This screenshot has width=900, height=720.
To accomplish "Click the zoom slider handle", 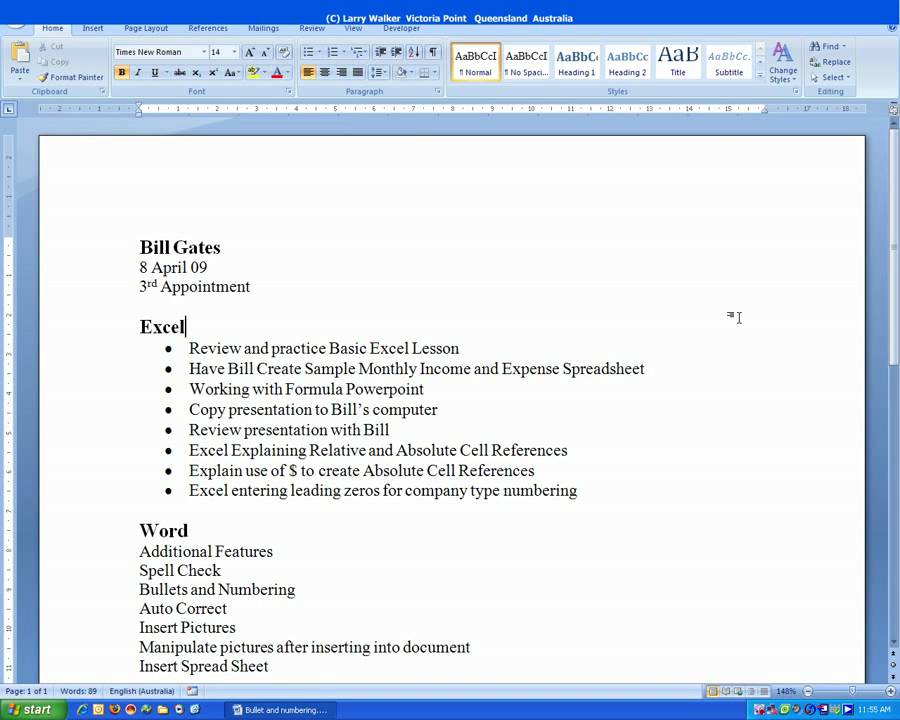I will pyautogui.click(x=852, y=691).
